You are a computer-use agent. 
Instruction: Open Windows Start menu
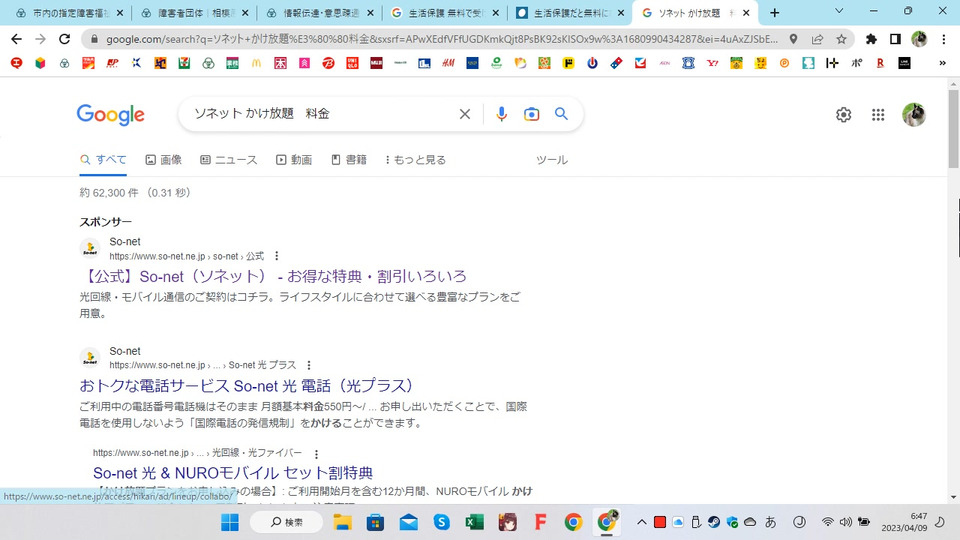pos(230,522)
